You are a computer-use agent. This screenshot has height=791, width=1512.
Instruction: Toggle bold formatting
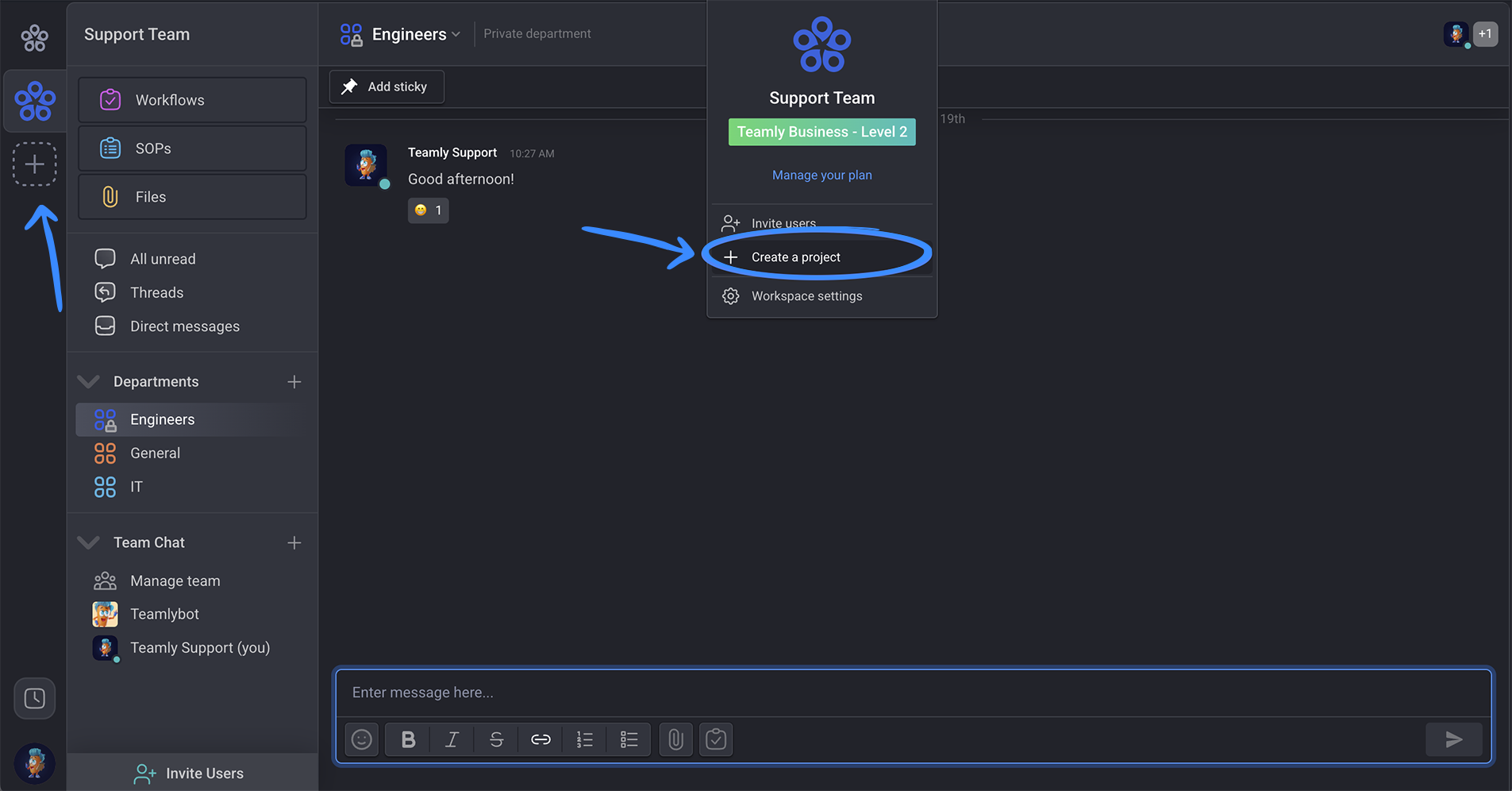[x=408, y=739]
